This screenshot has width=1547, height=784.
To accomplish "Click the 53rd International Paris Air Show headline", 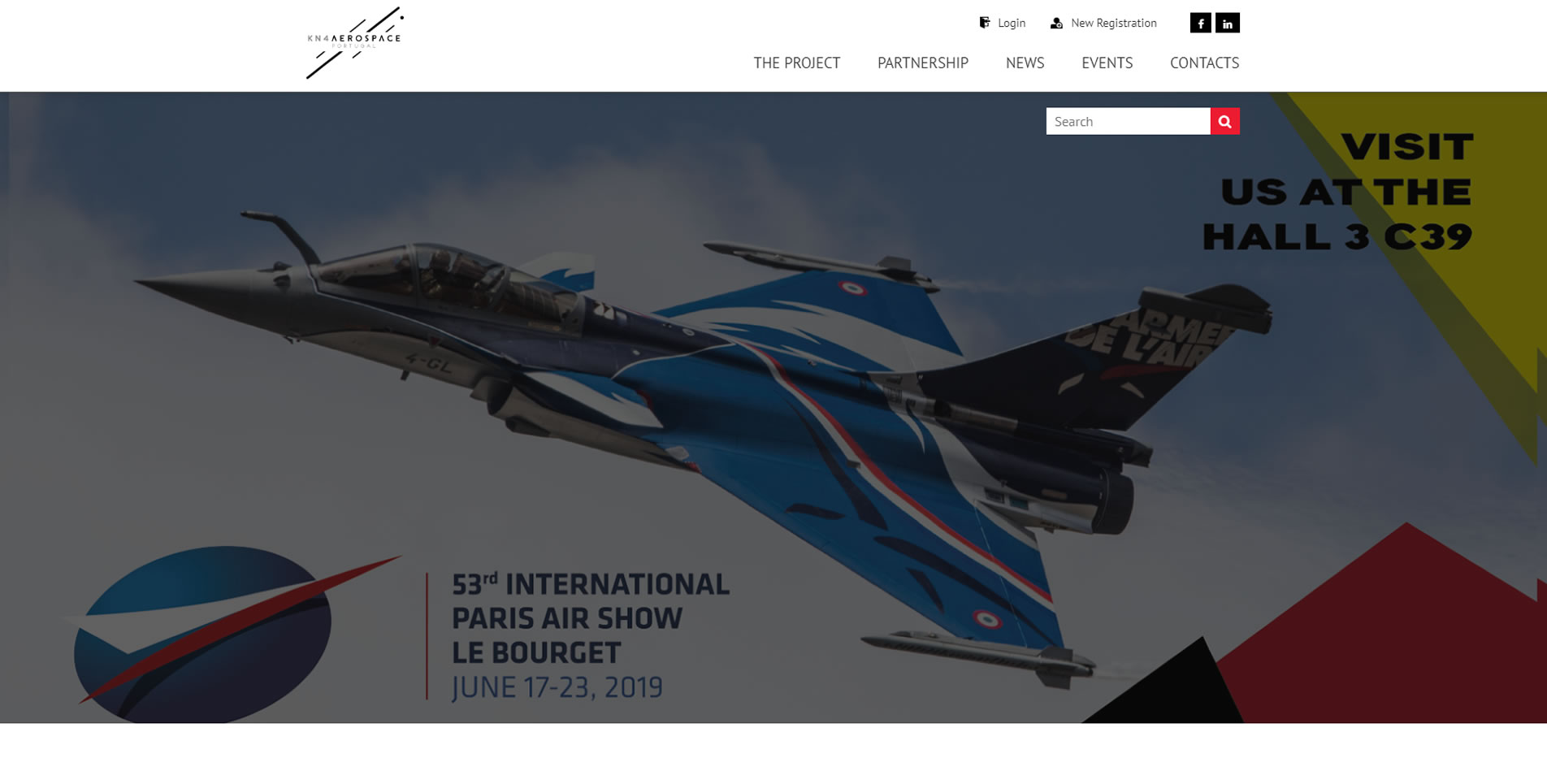I will 590,618.
